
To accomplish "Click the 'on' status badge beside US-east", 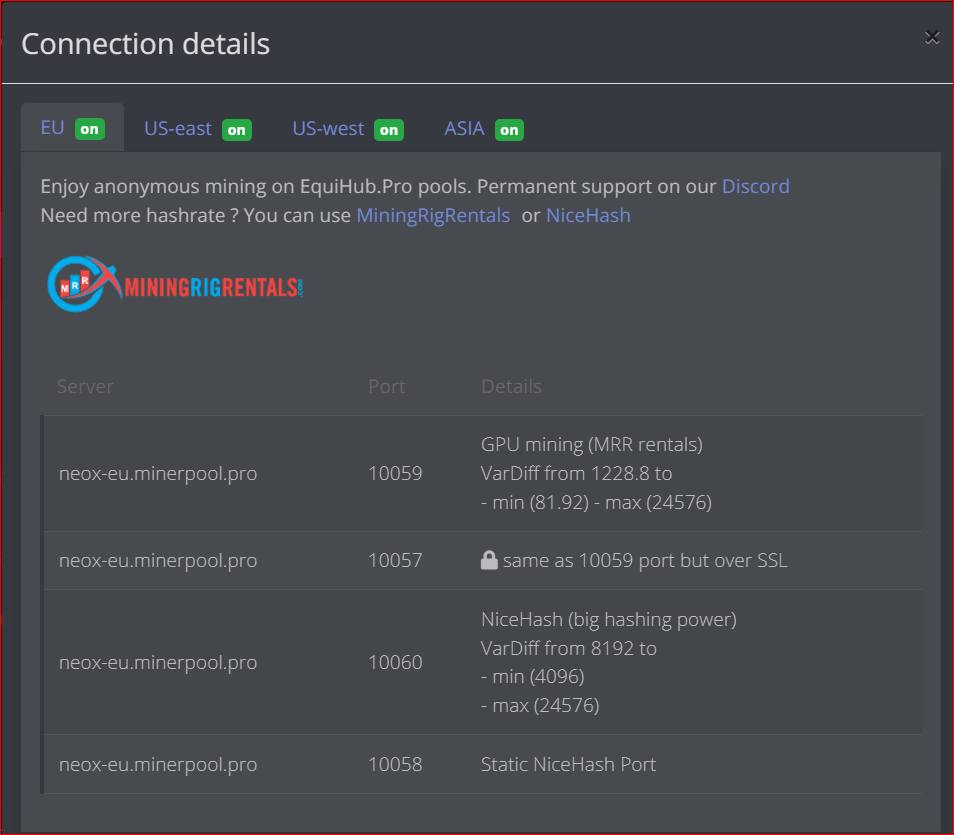I will pos(237,130).
